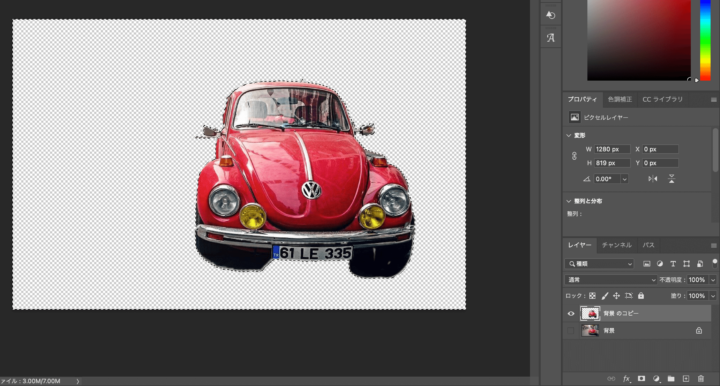Open the blend mode 通常 dropdown
Screen dimensions: 720x386
tap(611, 280)
